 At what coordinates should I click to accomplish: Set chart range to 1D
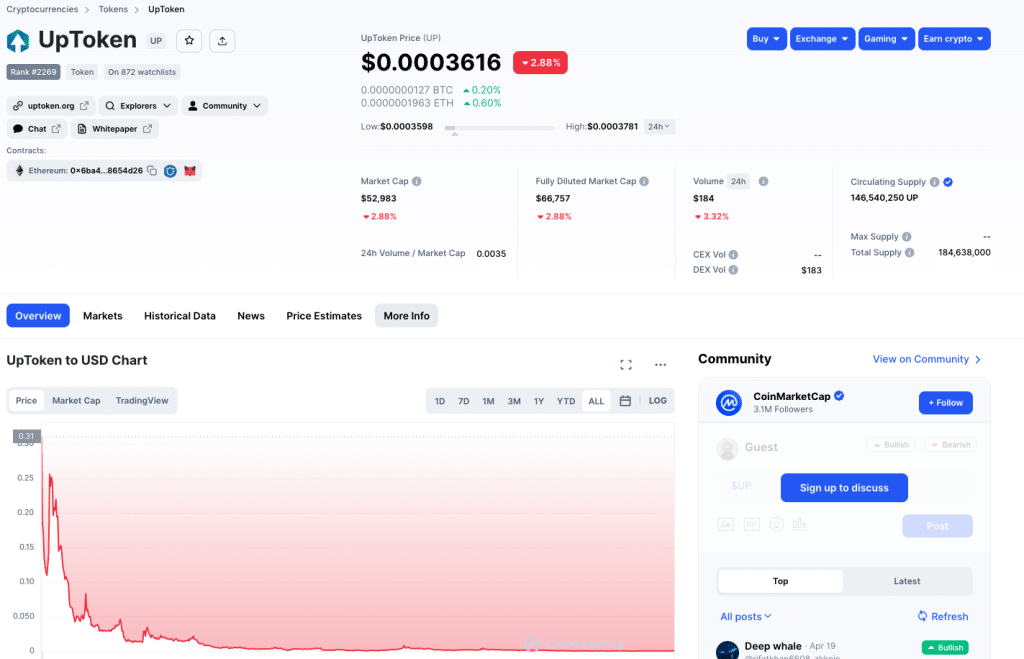[440, 401]
